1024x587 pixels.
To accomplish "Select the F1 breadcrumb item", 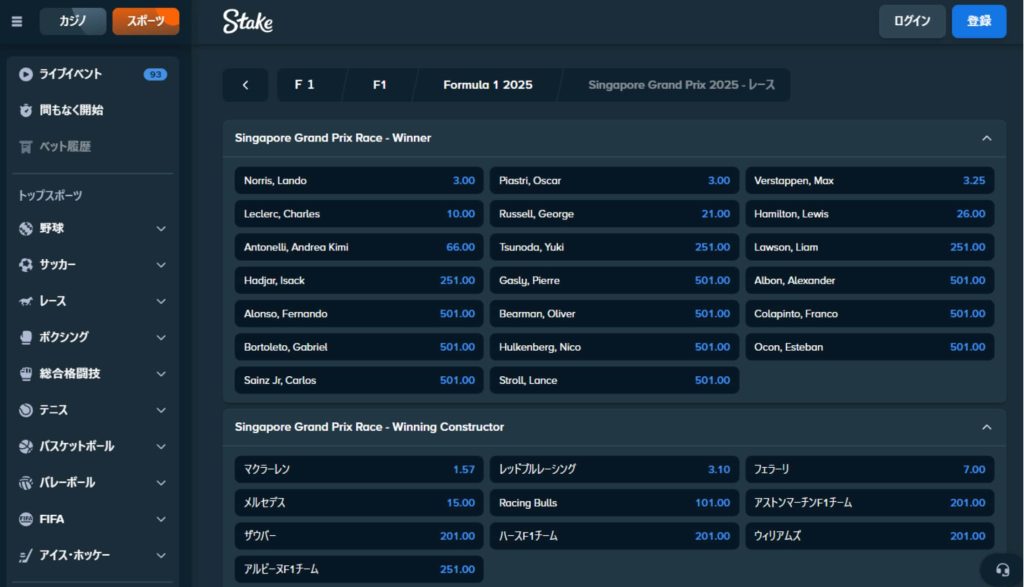I will 379,85.
